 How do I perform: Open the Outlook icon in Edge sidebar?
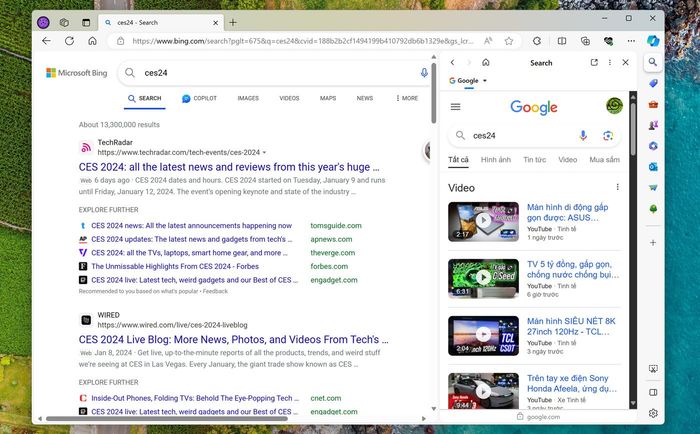pyautogui.click(x=653, y=167)
